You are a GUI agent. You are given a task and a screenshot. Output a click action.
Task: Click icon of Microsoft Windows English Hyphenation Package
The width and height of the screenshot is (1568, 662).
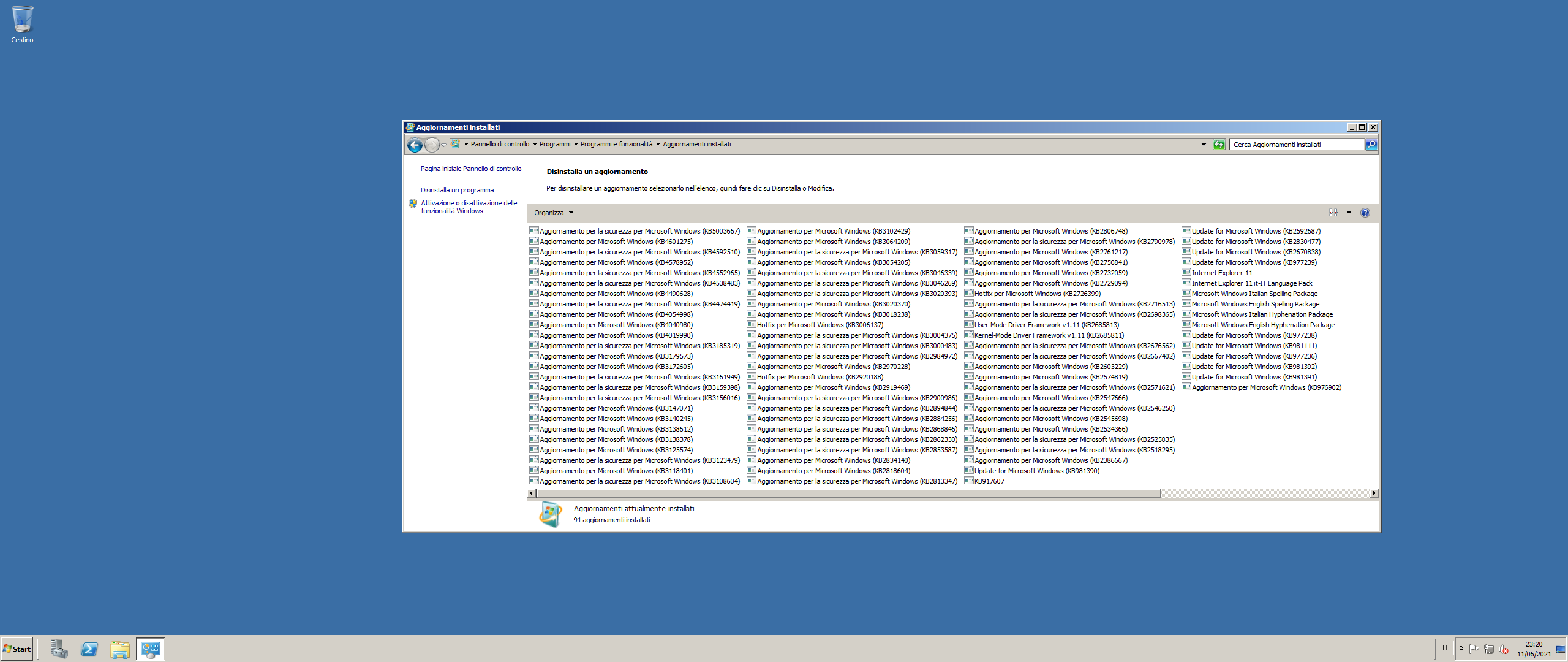(x=1186, y=325)
